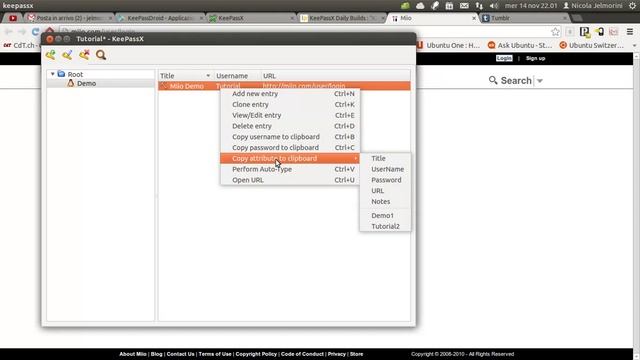The height and width of the screenshot is (360, 640).
Task: Click the Username column header
Action: pos(237,76)
